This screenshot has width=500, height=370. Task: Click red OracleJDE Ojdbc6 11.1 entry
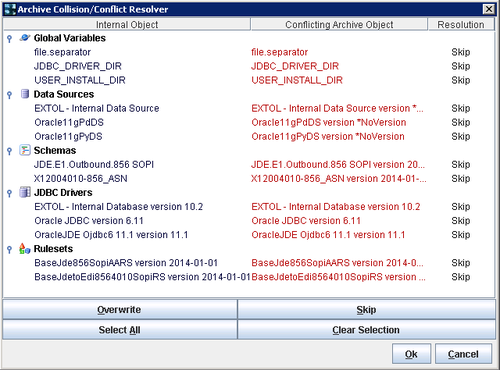pos(328,235)
